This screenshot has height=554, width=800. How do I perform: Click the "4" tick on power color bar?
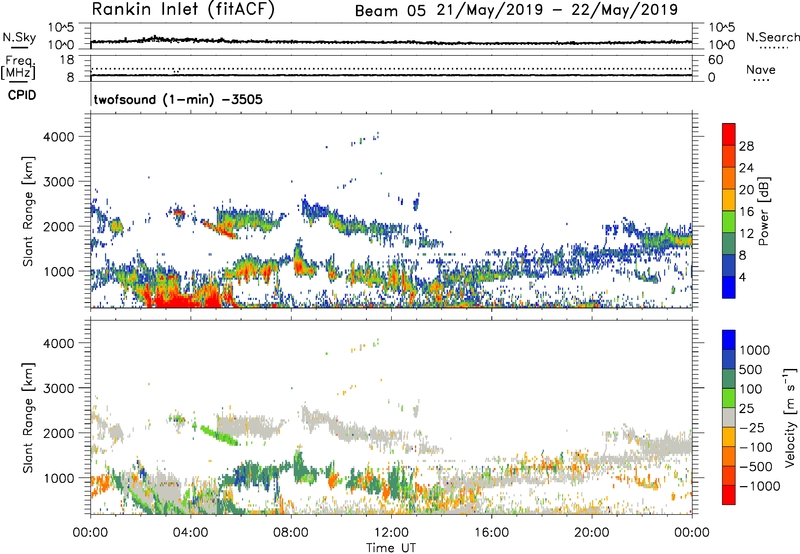pyautogui.click(x=743, y=278)
